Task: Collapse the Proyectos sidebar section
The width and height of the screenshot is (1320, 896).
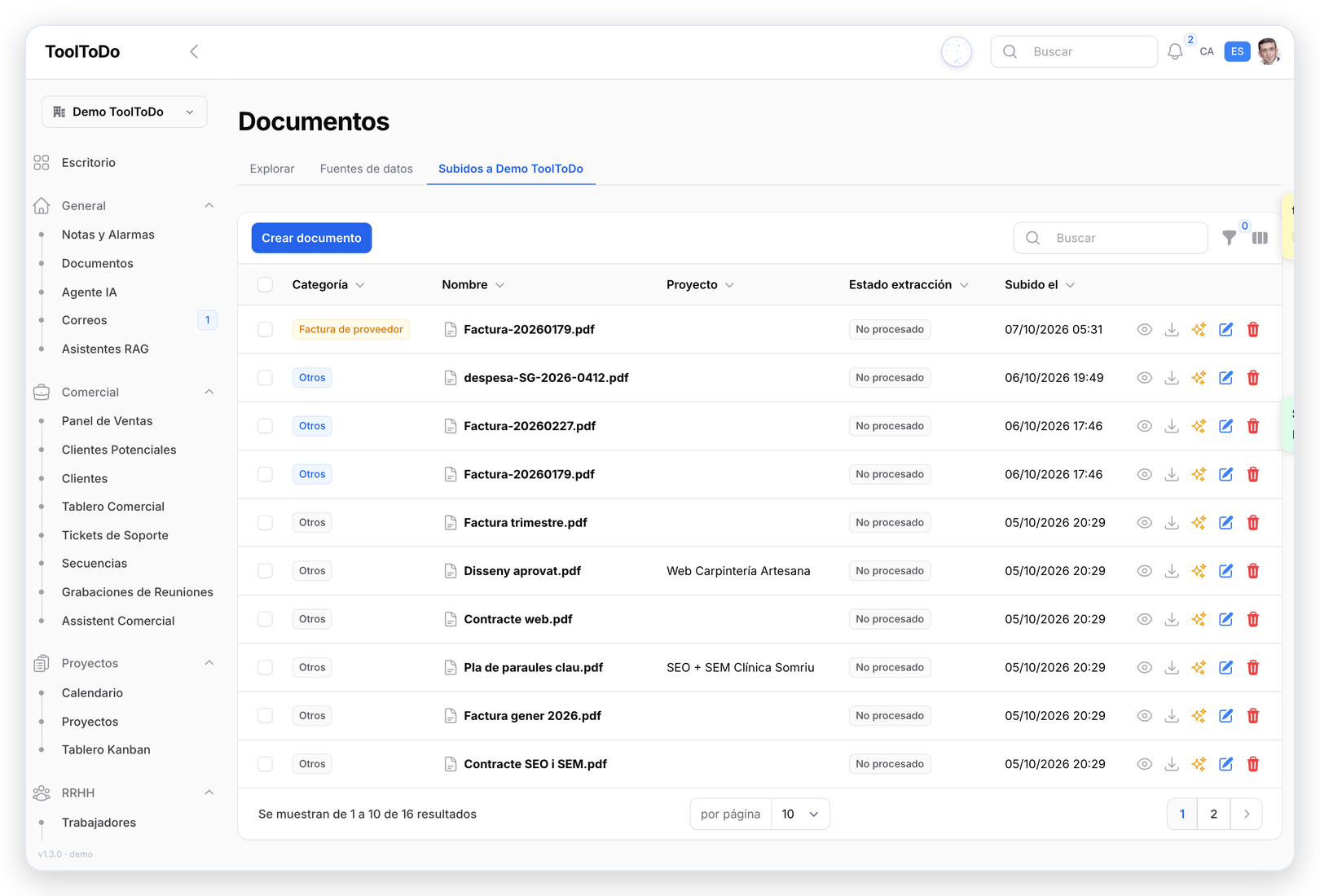Action: coord(209,663)
